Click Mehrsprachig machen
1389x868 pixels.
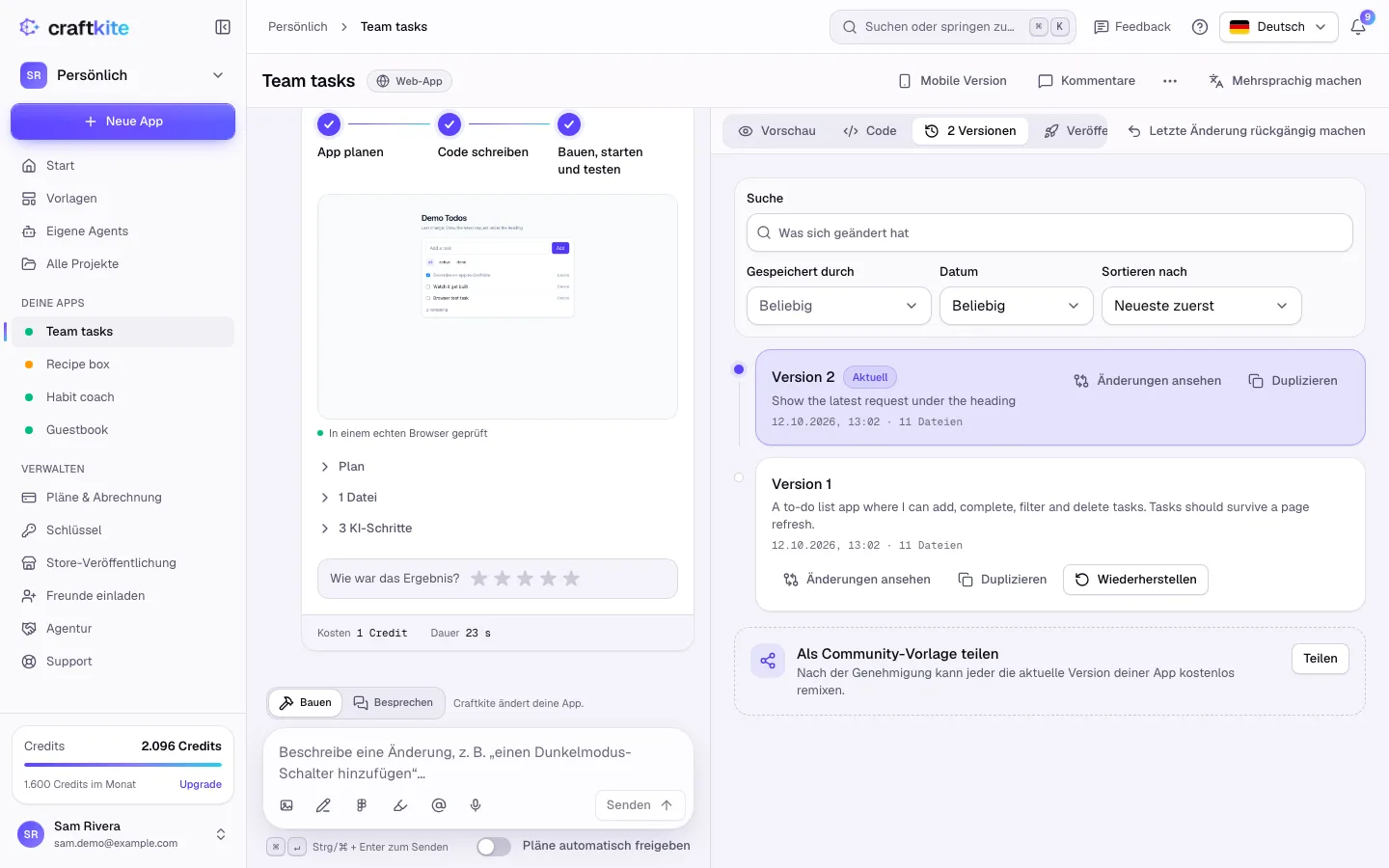[1285, 81]
